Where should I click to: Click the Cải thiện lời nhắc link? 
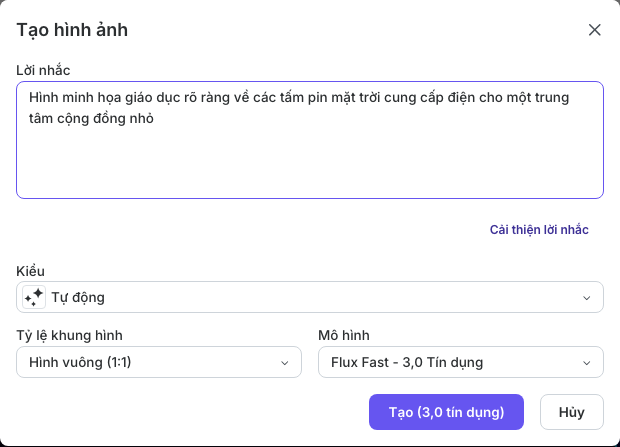click(539, 230)
